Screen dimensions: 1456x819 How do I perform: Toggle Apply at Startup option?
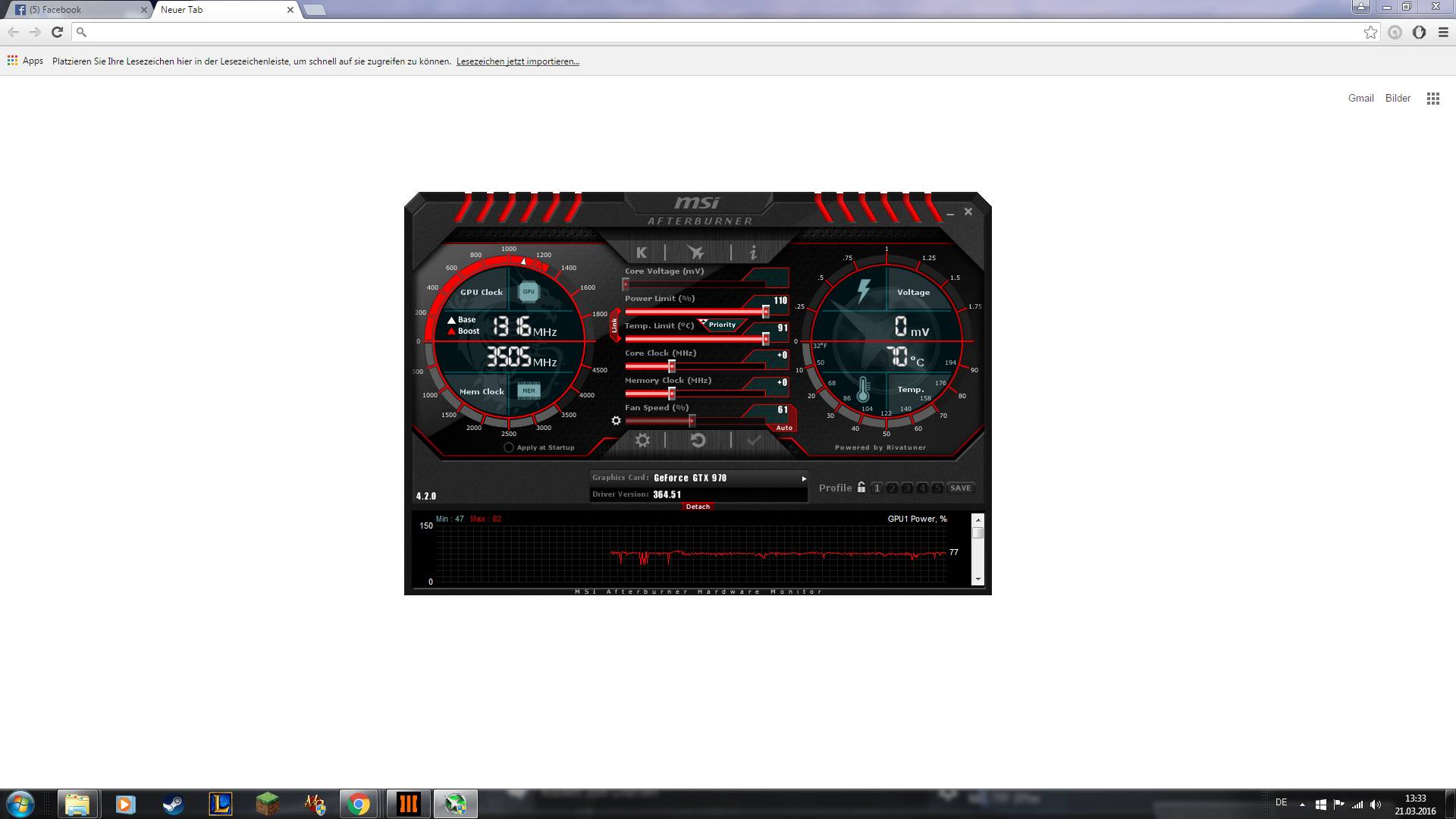point(509,447)
